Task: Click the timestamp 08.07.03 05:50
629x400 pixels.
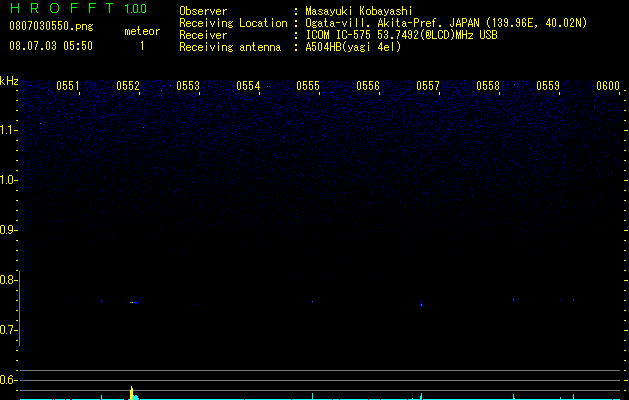Action: click(x=51, y=46)
